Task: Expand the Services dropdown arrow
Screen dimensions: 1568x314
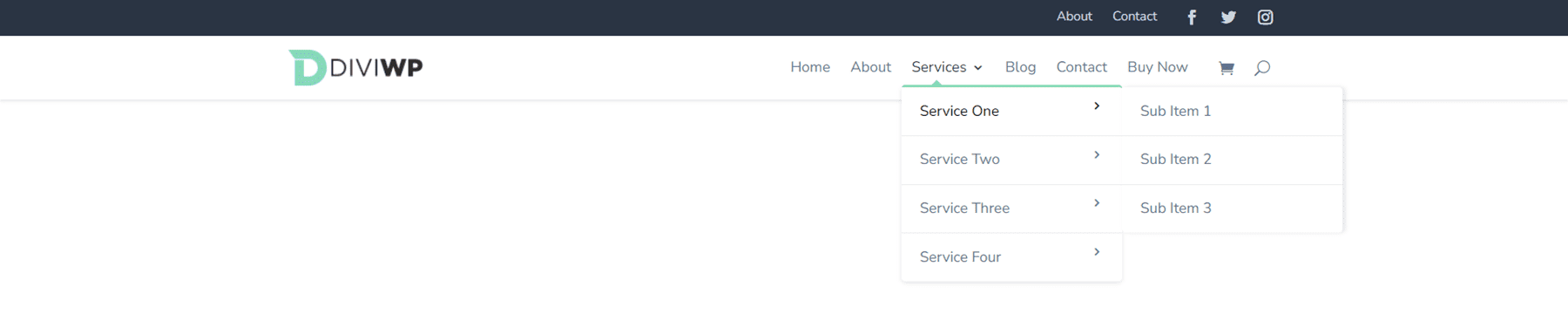Action: tap(978, 68)
